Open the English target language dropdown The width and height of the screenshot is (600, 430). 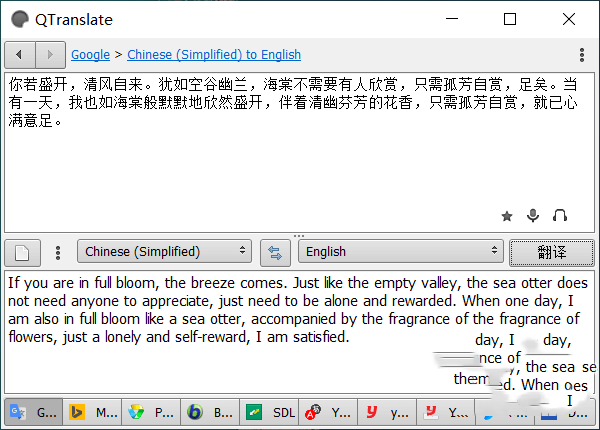tap(401, 251)
